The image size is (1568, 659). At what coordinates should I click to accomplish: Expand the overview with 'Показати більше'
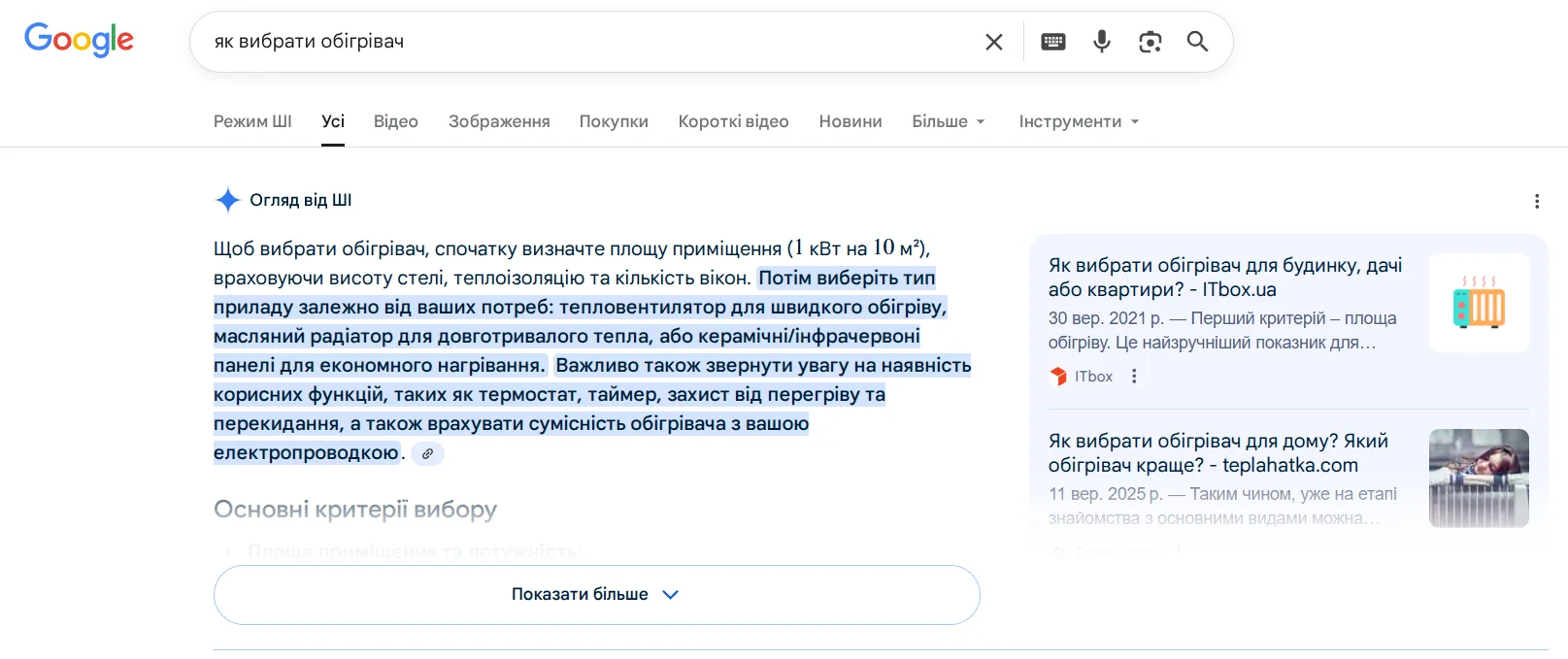pos(596,595)
